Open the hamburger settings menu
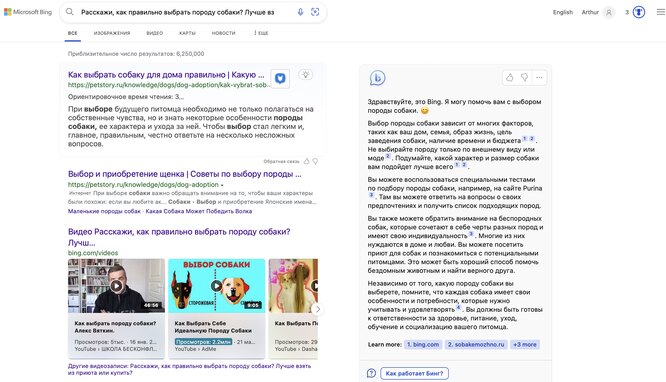This screenshot has height=382, width=666. pos(660,12)
